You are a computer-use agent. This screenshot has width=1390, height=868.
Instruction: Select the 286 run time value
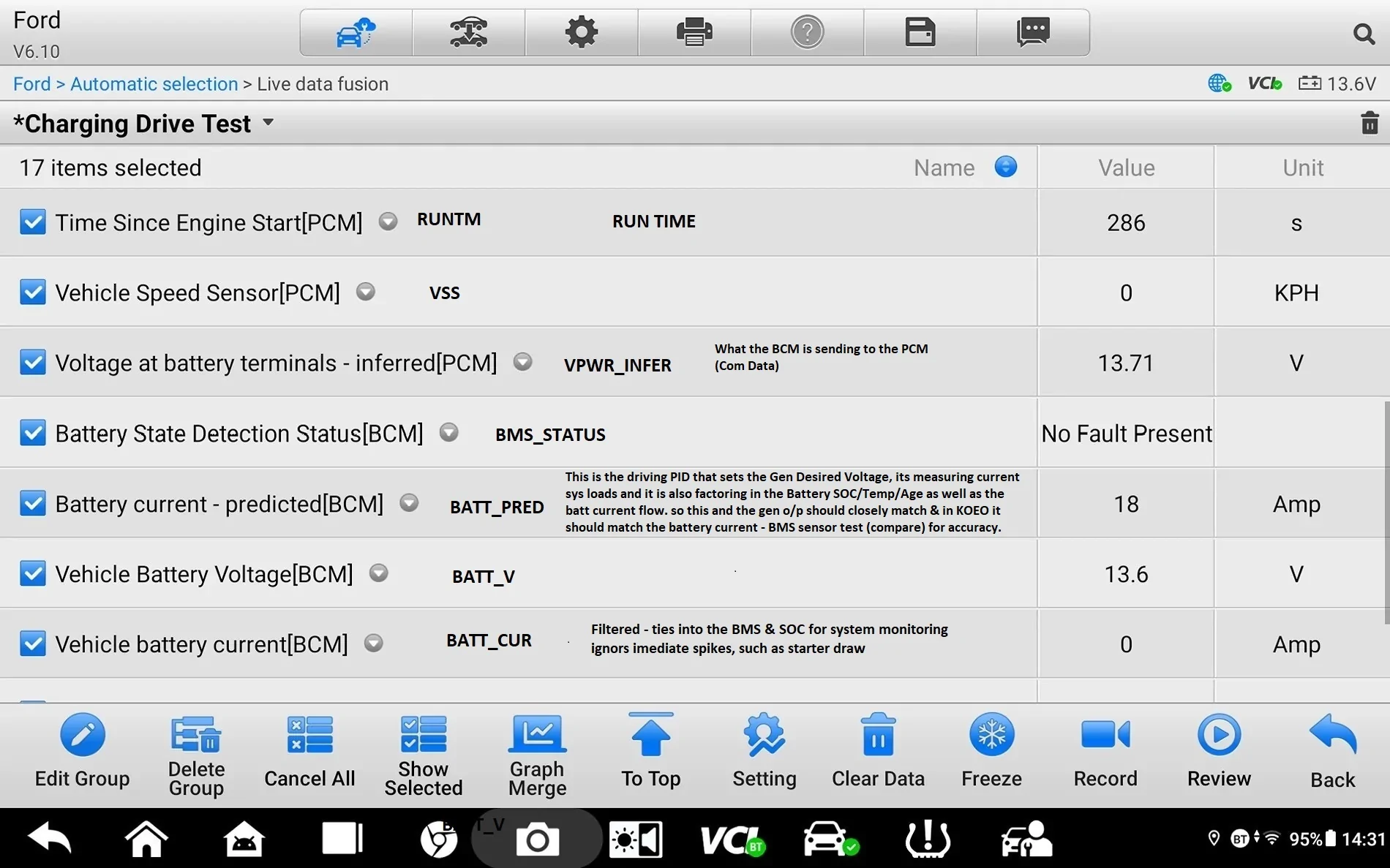[x=1126, y=222]
